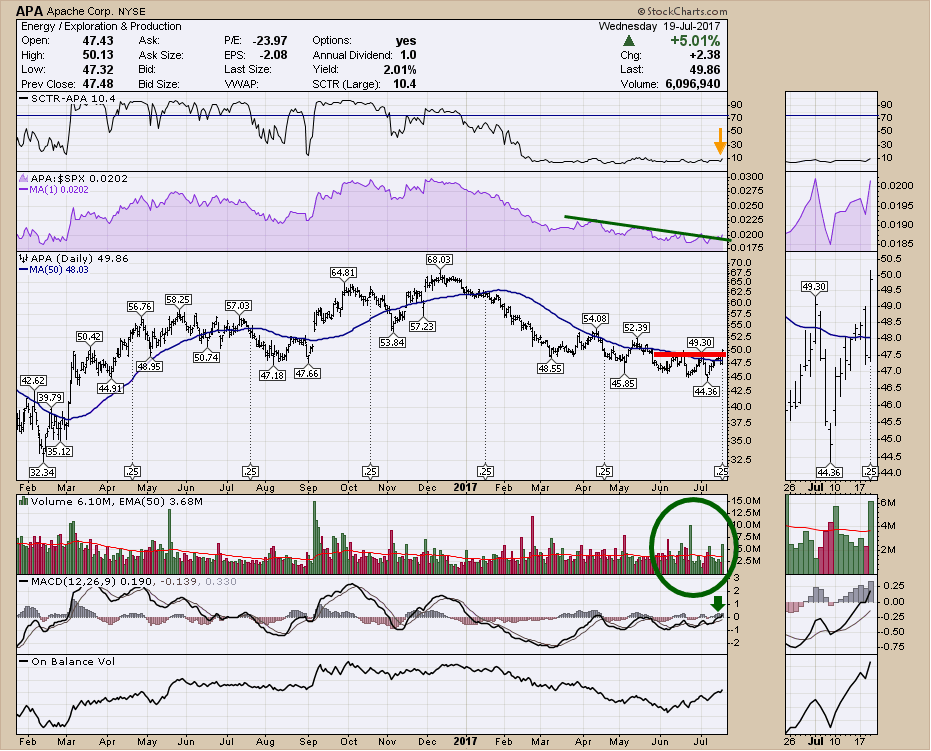Image resolution: width=931 pixels, height=751 pixels.
Task: Click the APA (Daily) 49.86 legend
Action: pyautogui.click(x=74, y=258)
